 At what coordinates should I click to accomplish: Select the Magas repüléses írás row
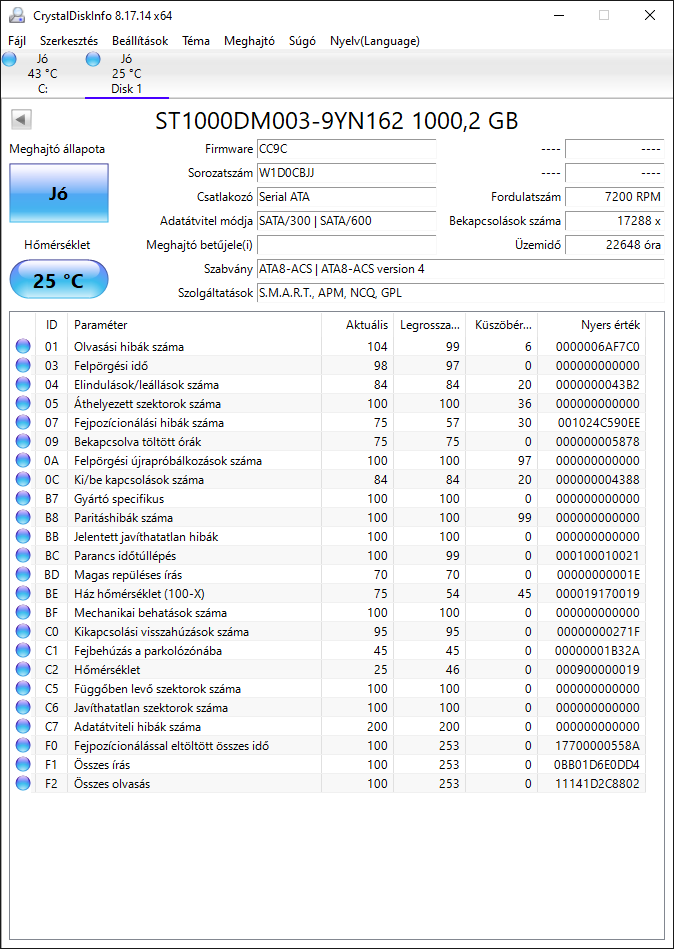click(x=328, y=574)
